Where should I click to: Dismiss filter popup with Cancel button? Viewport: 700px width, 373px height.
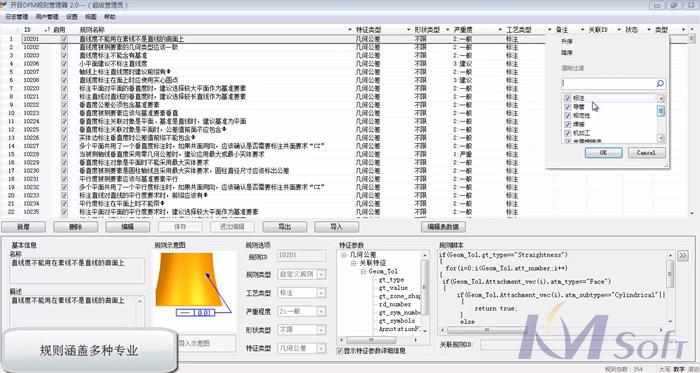pos(646,153)
